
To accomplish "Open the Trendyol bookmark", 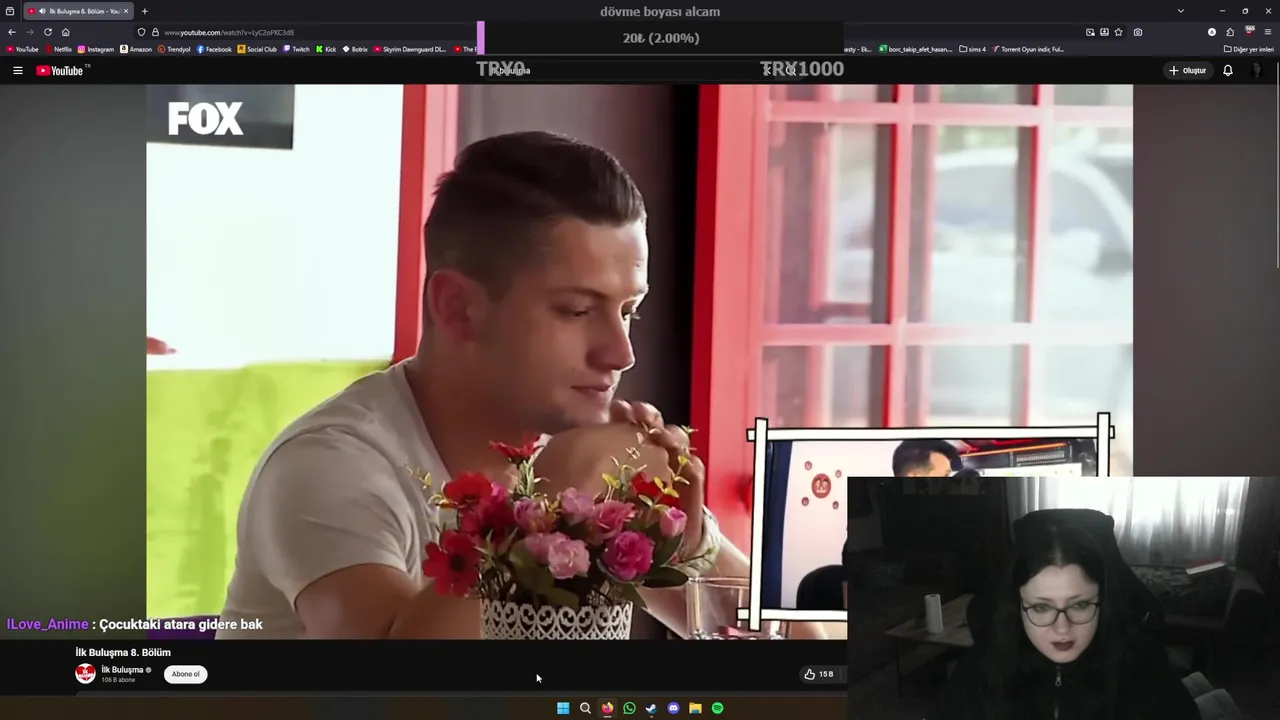I will (x=174, y=49).
